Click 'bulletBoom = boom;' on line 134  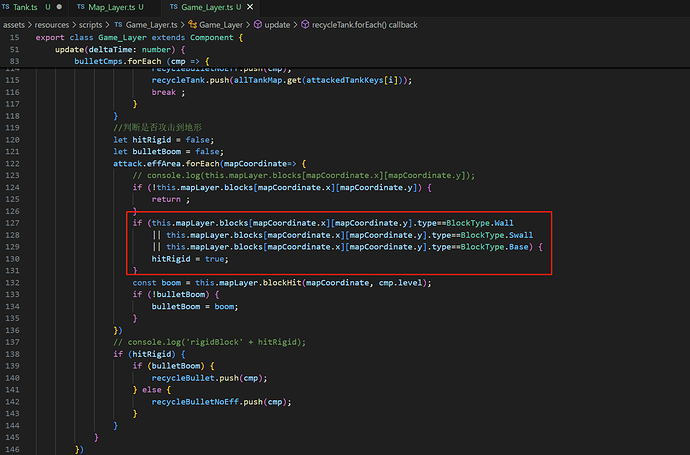coord(195,306)
